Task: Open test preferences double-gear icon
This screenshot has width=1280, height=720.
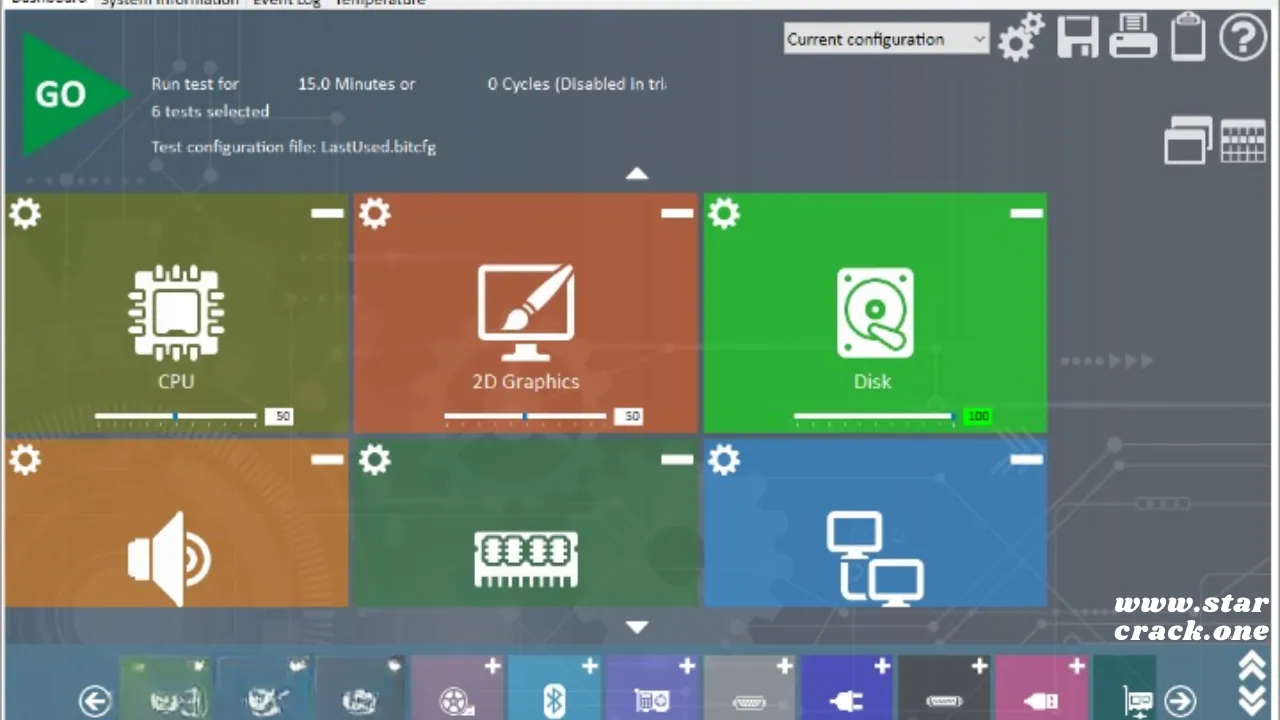Action: click(x=1021, y=38)
